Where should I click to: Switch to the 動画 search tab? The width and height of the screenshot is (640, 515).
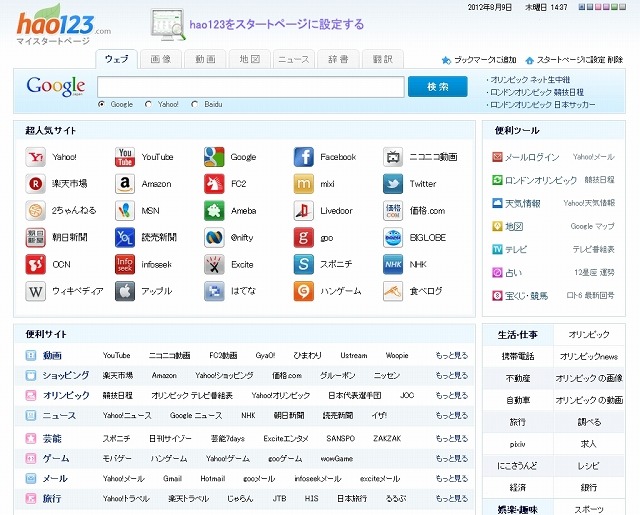(205, 59)
